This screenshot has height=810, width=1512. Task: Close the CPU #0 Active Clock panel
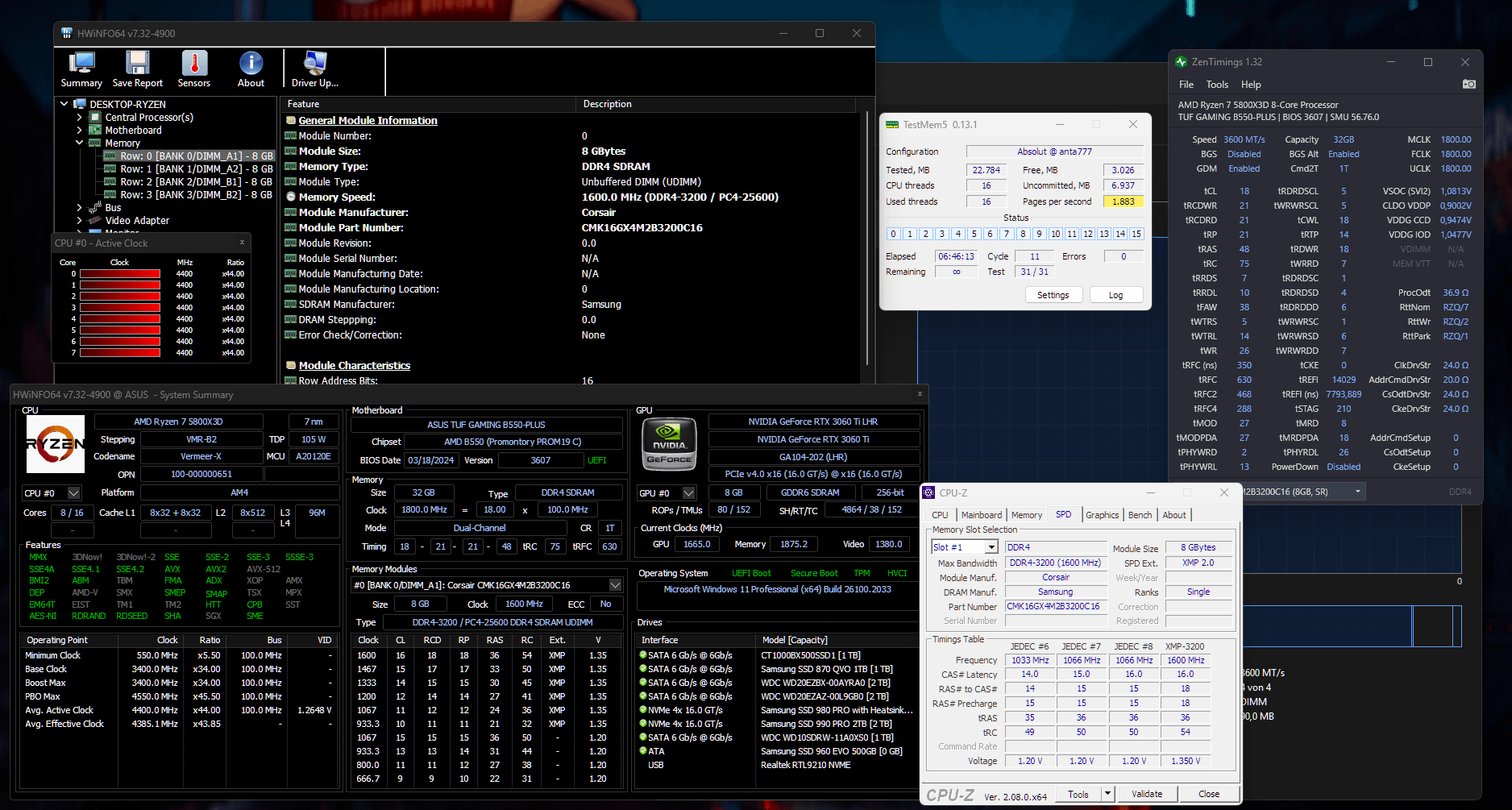[x=242, y=242]
